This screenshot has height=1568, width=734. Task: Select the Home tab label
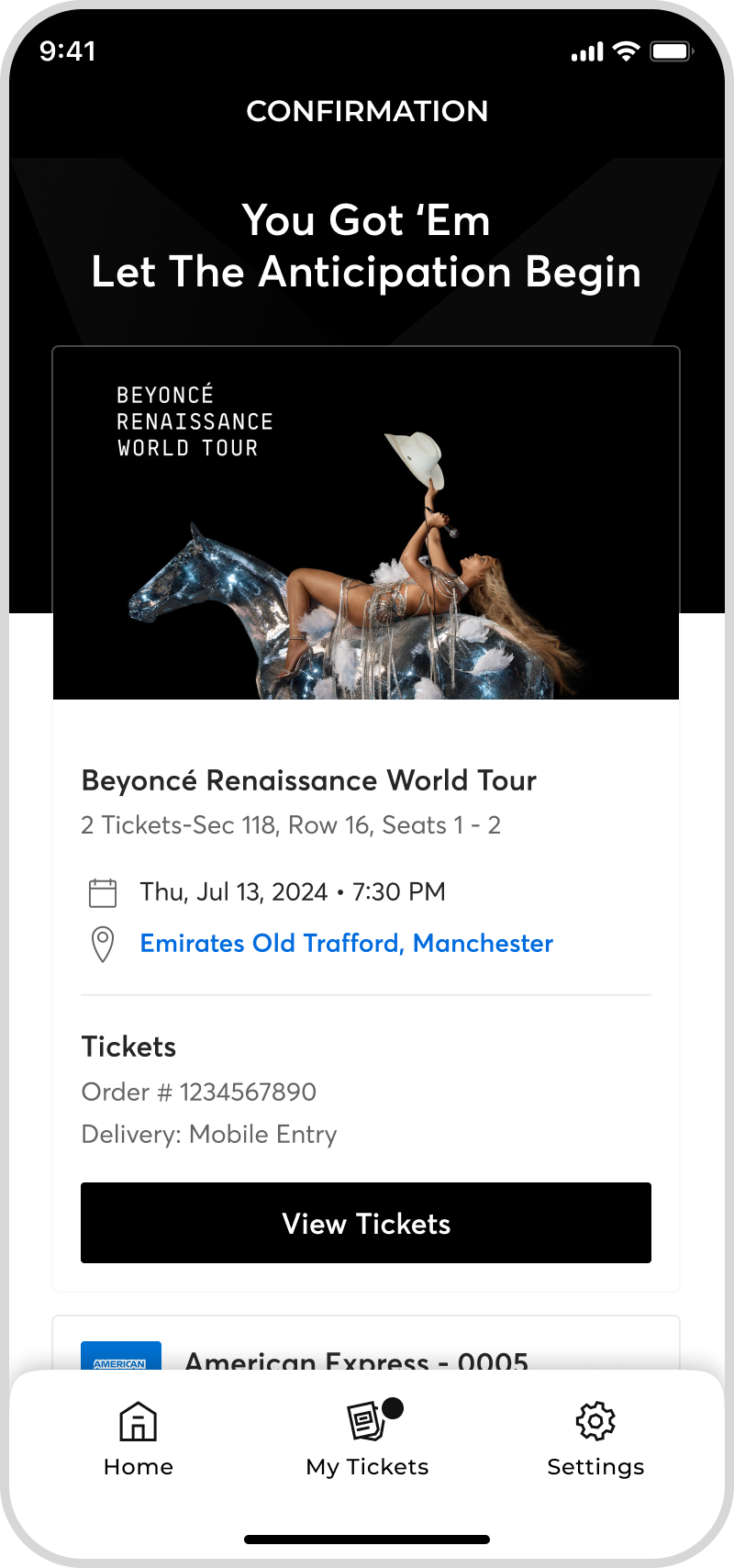pos(139,1467)
